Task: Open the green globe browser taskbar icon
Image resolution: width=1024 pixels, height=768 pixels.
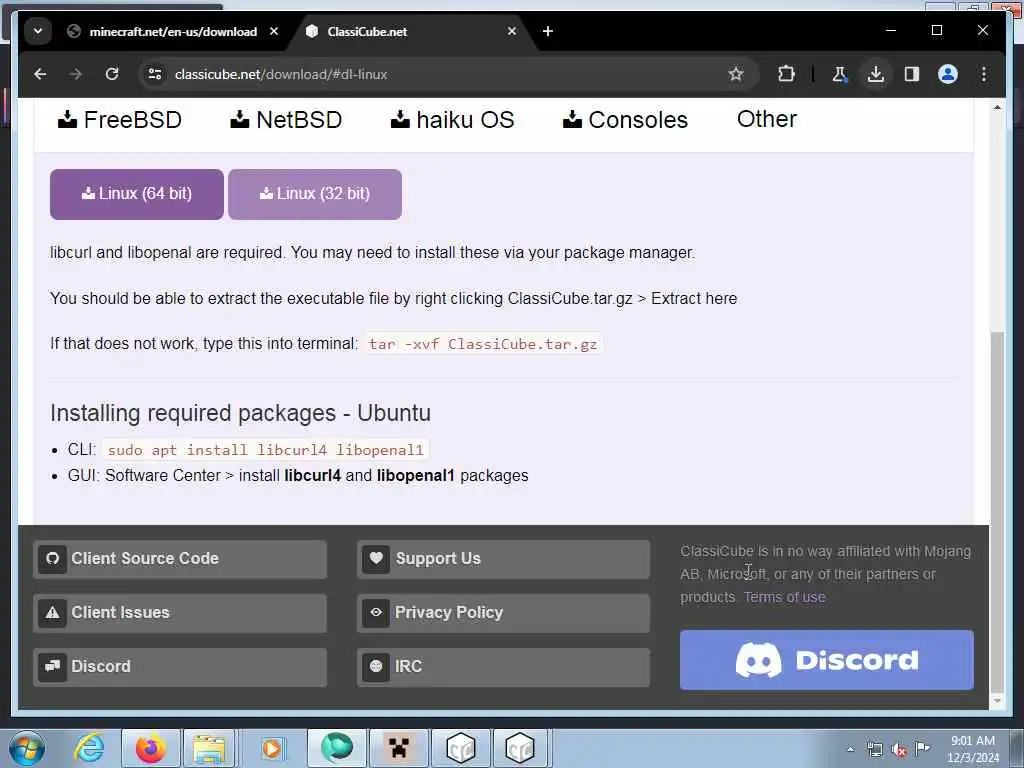Action: pyautogui.click(x=336, y=748)
